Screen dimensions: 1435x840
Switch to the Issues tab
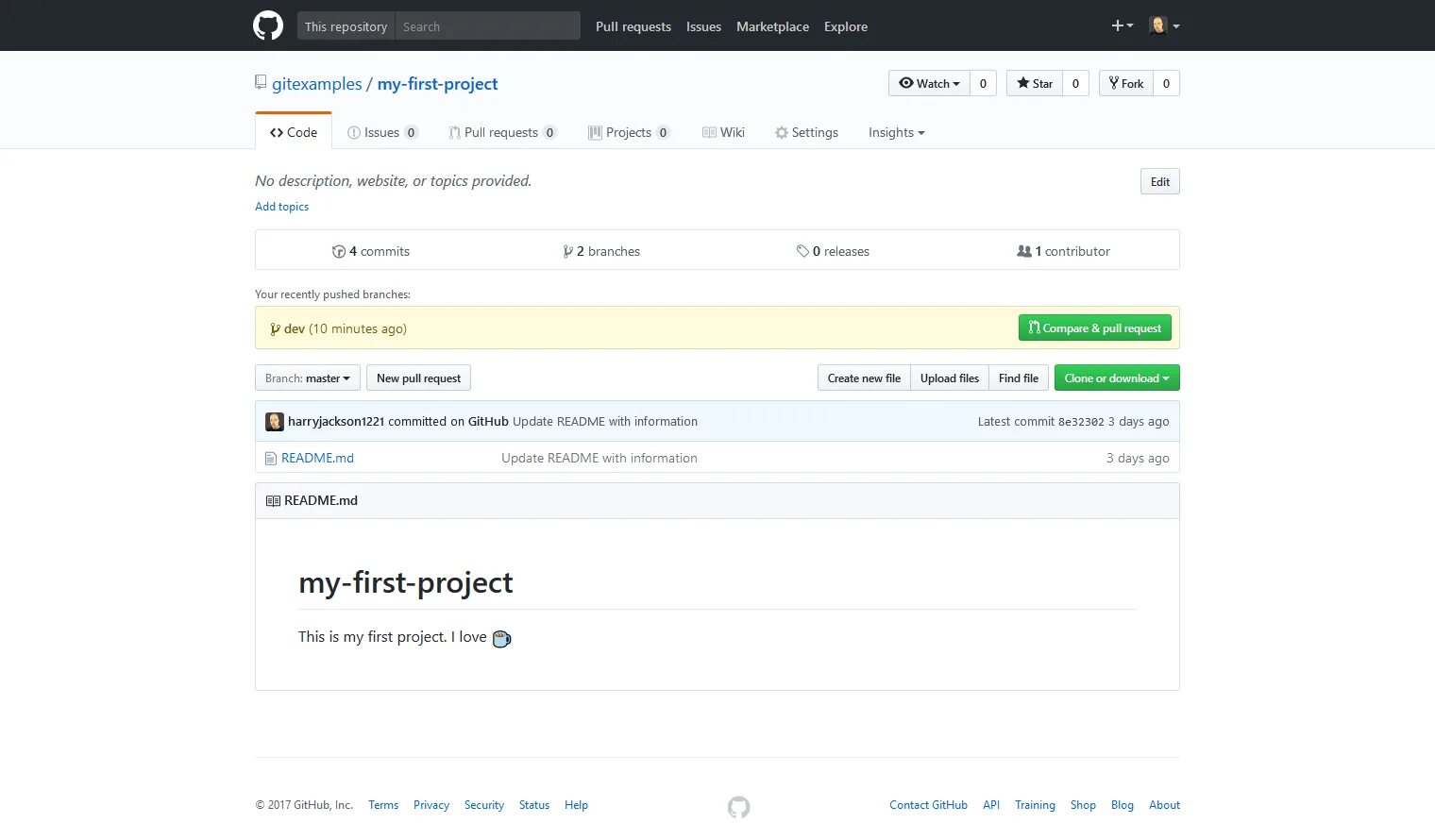[382, 132]
